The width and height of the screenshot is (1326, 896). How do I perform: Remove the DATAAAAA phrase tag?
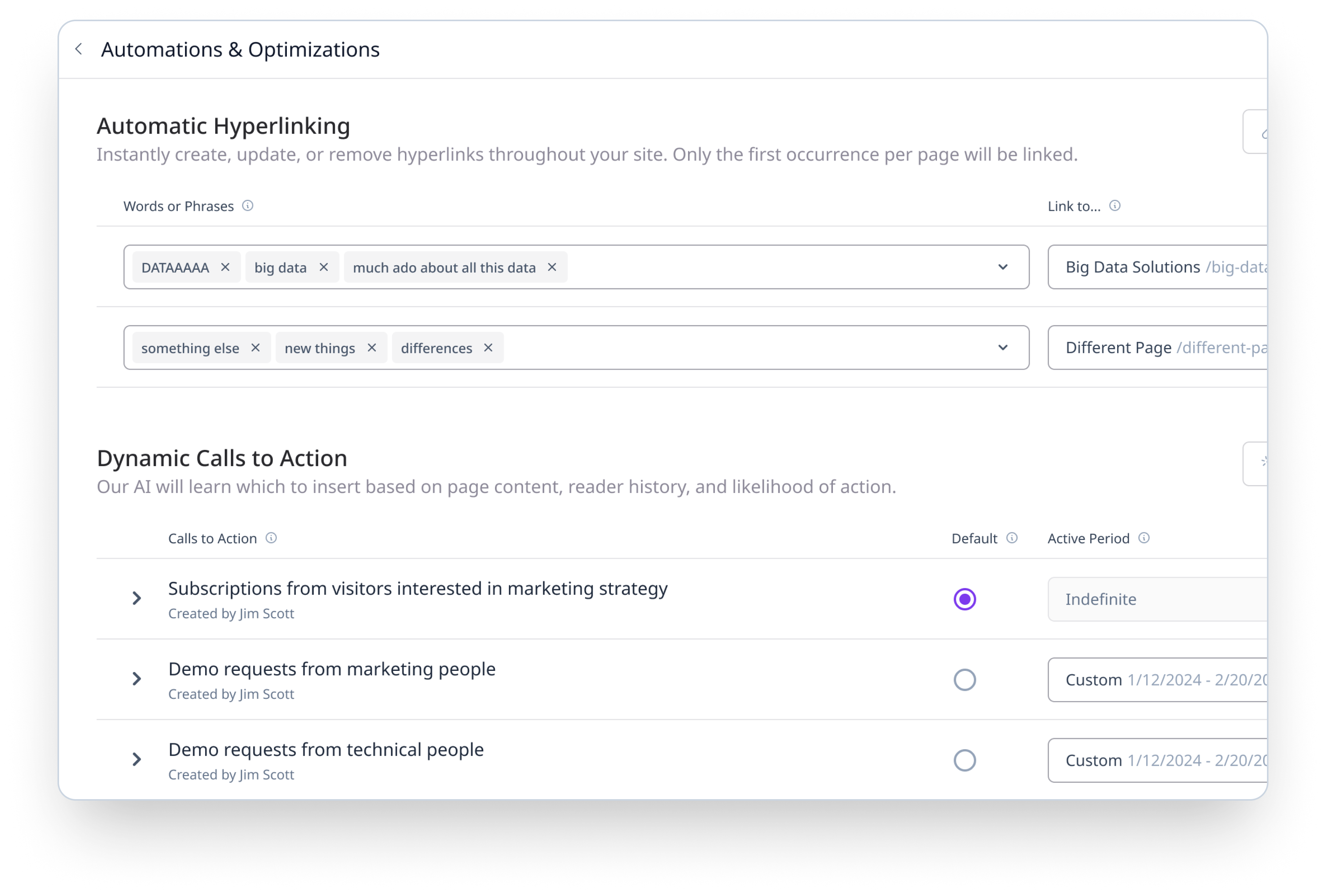pyautogui.click(x=225, y=267)
